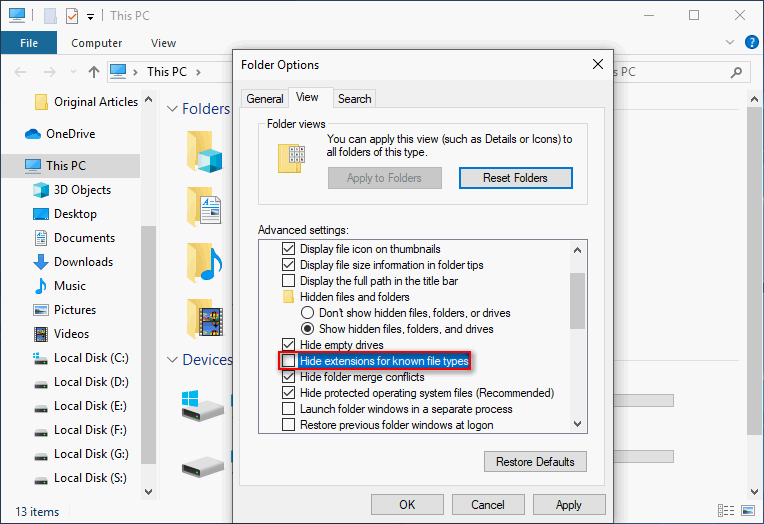Enable Restore previous folder windows at logon
764x524 pixels.
[x=288, y=425]
